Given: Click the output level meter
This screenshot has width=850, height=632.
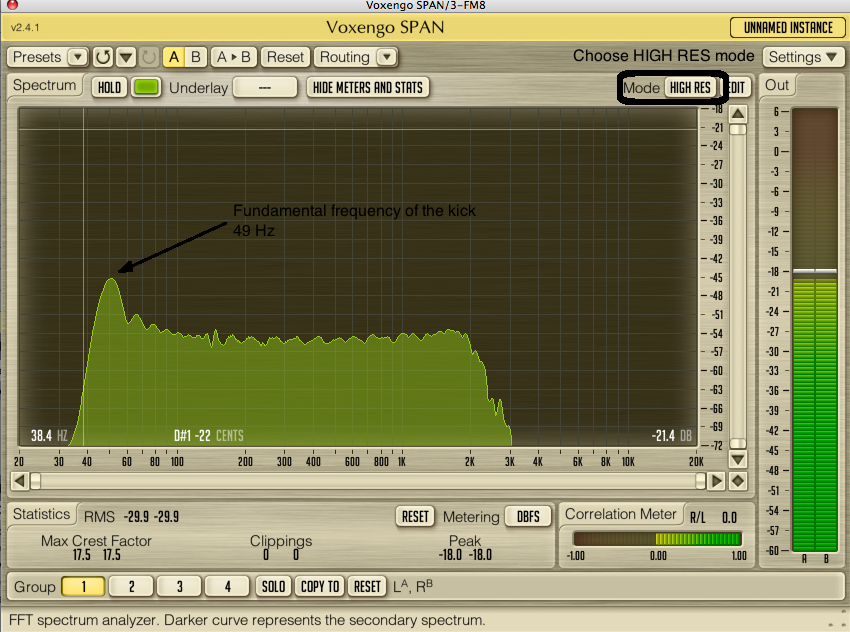Looking at the screenshot, I should (x=815, y=330).
